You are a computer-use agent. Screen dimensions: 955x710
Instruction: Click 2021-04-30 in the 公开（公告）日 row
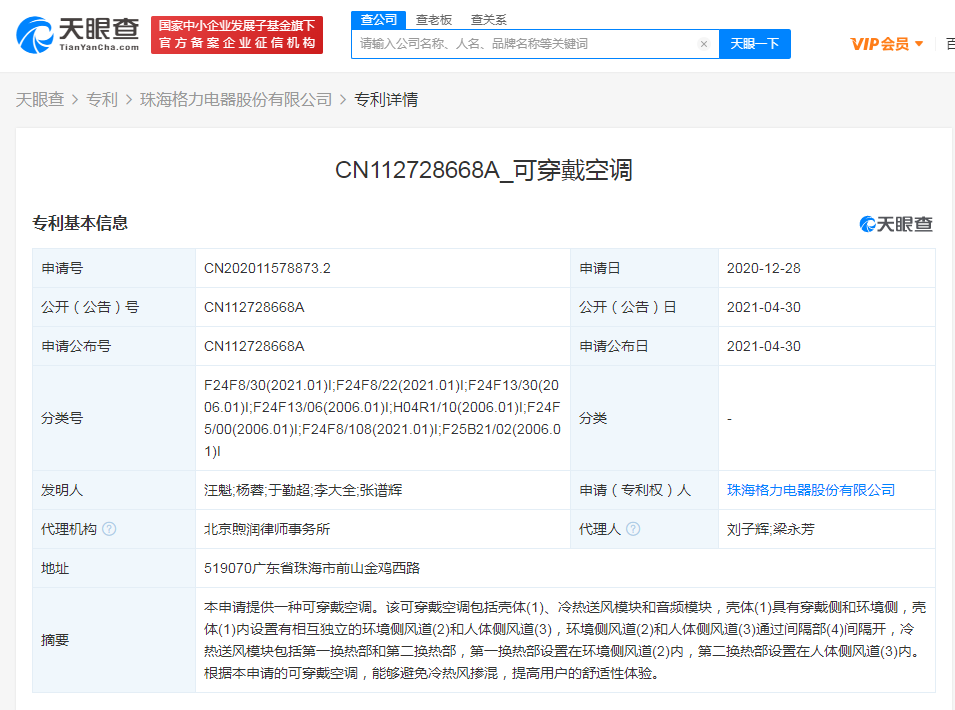point(763,308)
